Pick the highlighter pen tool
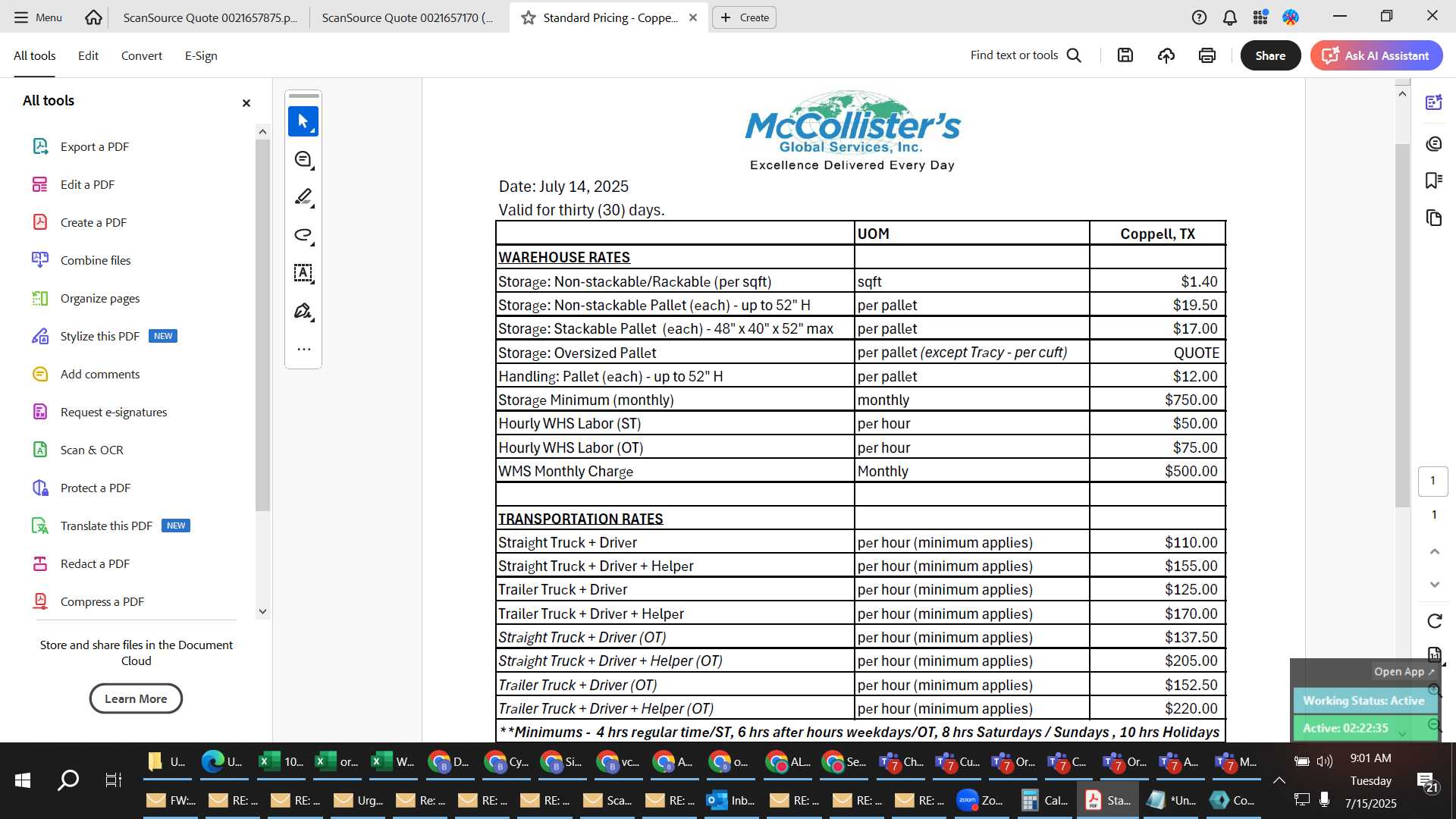The width and height of the screenshot is (1456, 819). (x=303, y=197)
